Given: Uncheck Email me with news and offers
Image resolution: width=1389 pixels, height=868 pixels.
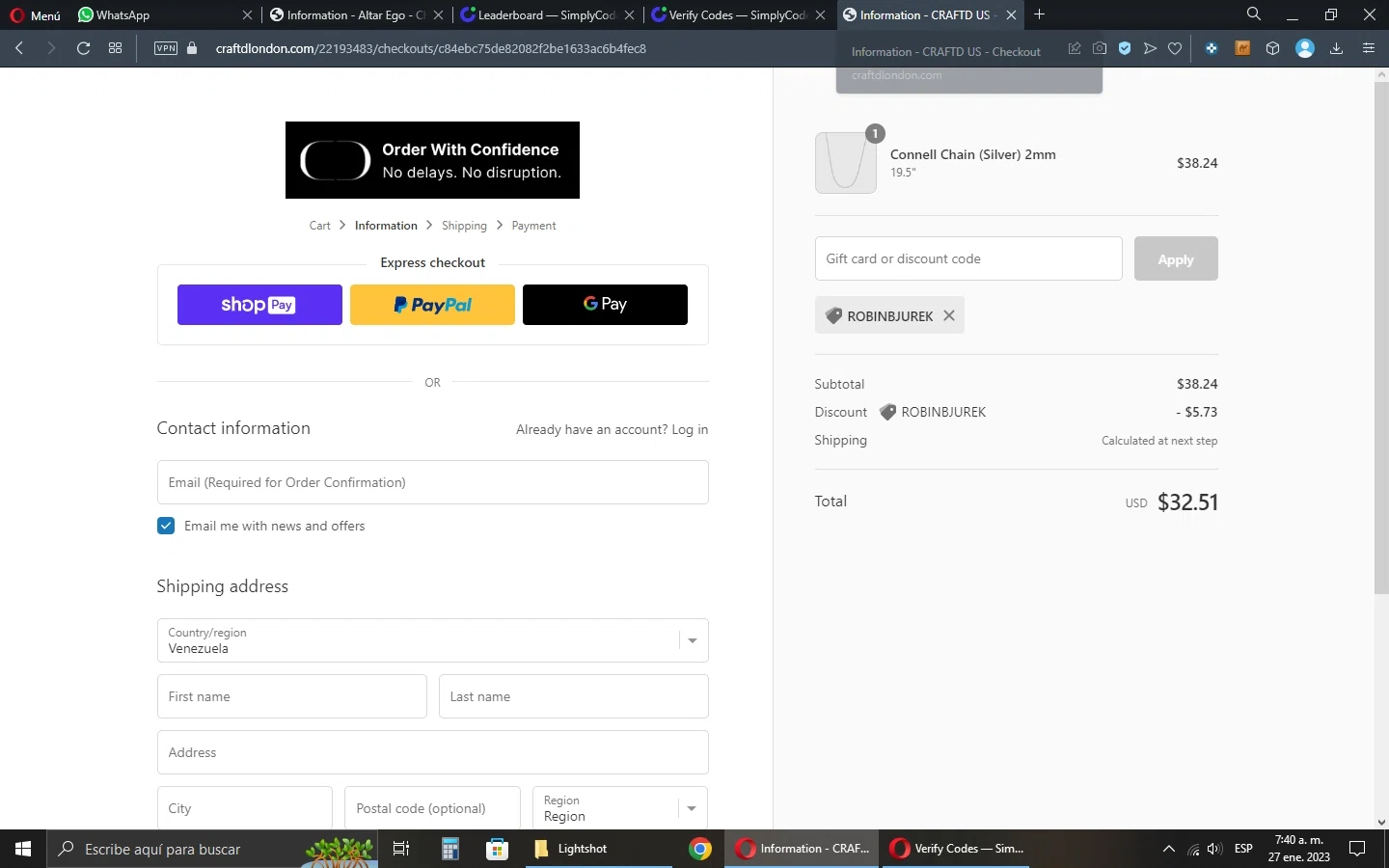Looking at the screenshot, I should (x=166, y=526).
